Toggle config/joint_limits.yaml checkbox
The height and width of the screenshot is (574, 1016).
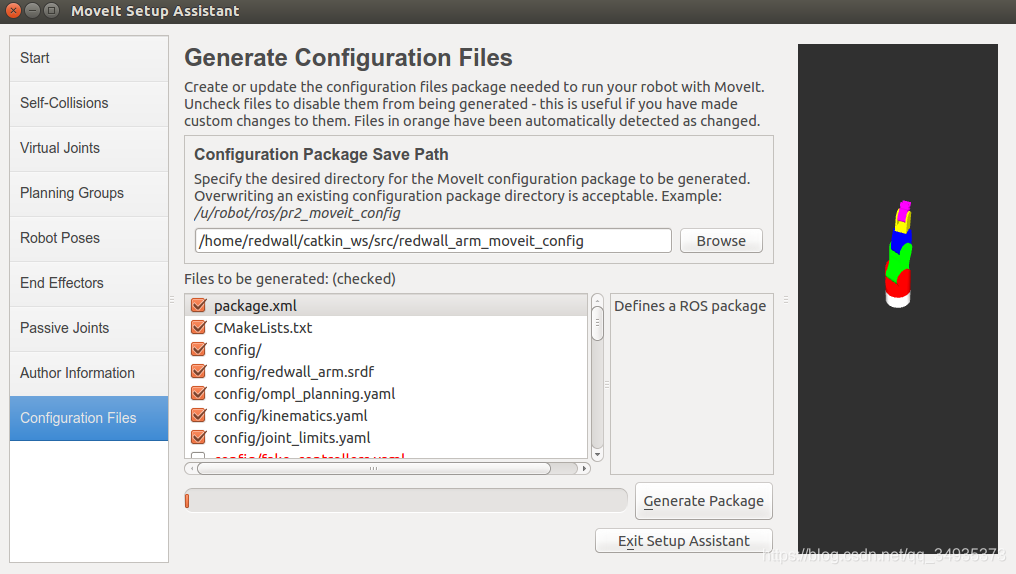pos(199,437)
